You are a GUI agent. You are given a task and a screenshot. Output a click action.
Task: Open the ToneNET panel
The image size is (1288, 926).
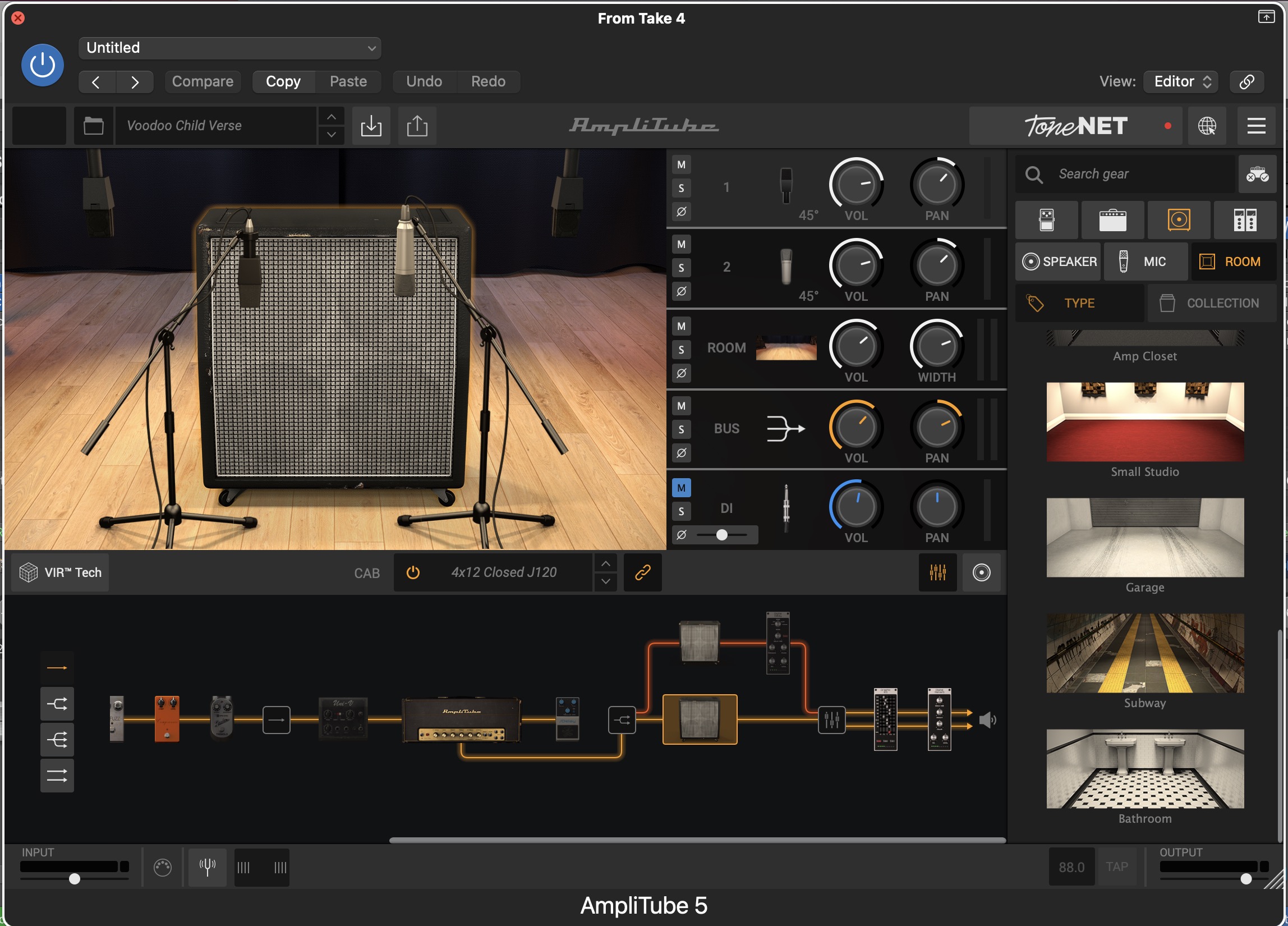1075,126
